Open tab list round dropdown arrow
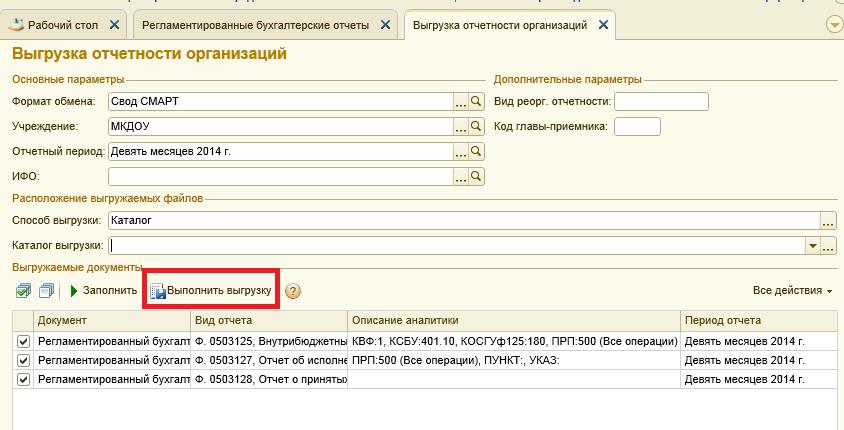 pos(834,25)
